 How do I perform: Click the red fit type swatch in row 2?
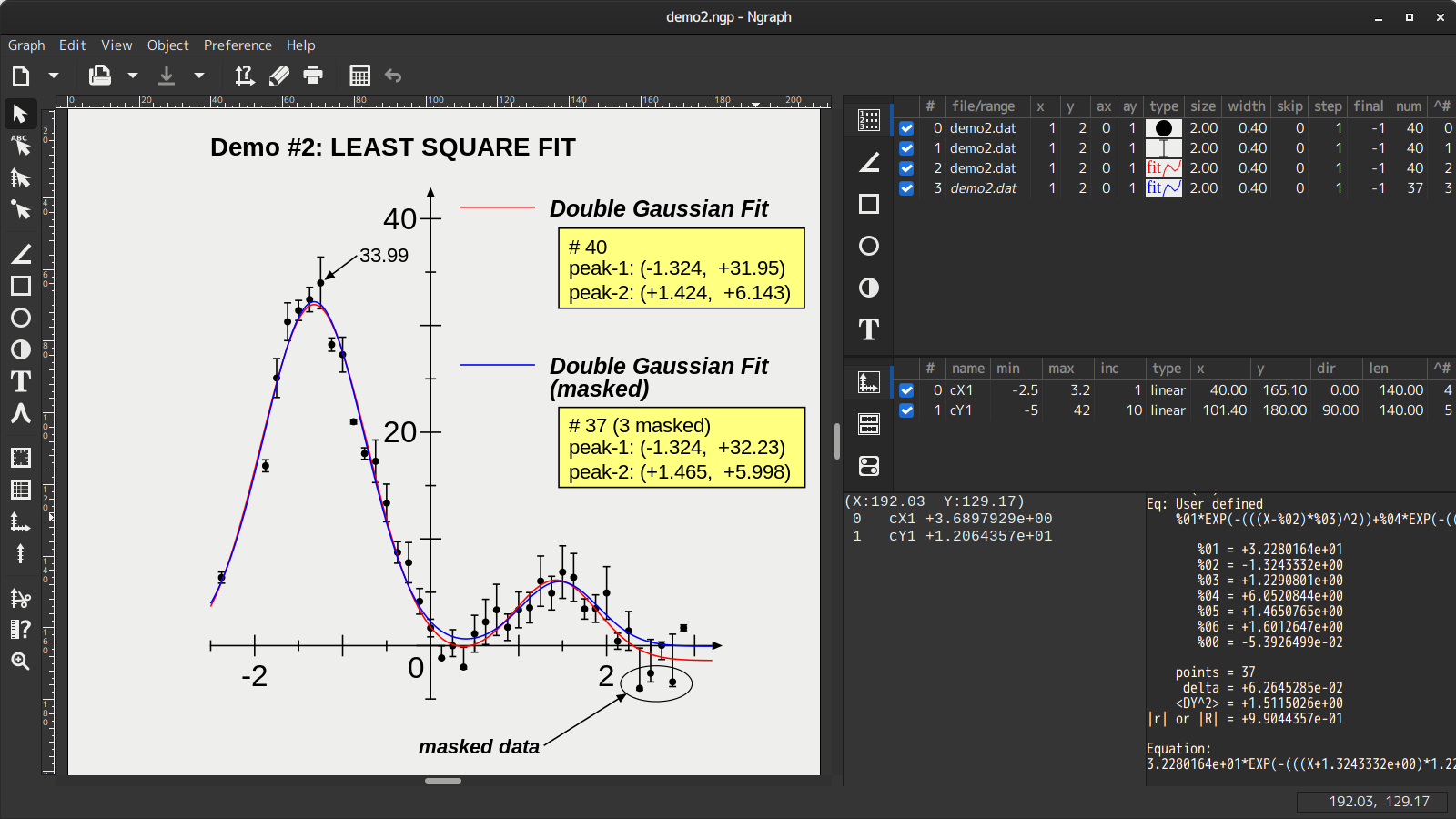point(1163,168)
